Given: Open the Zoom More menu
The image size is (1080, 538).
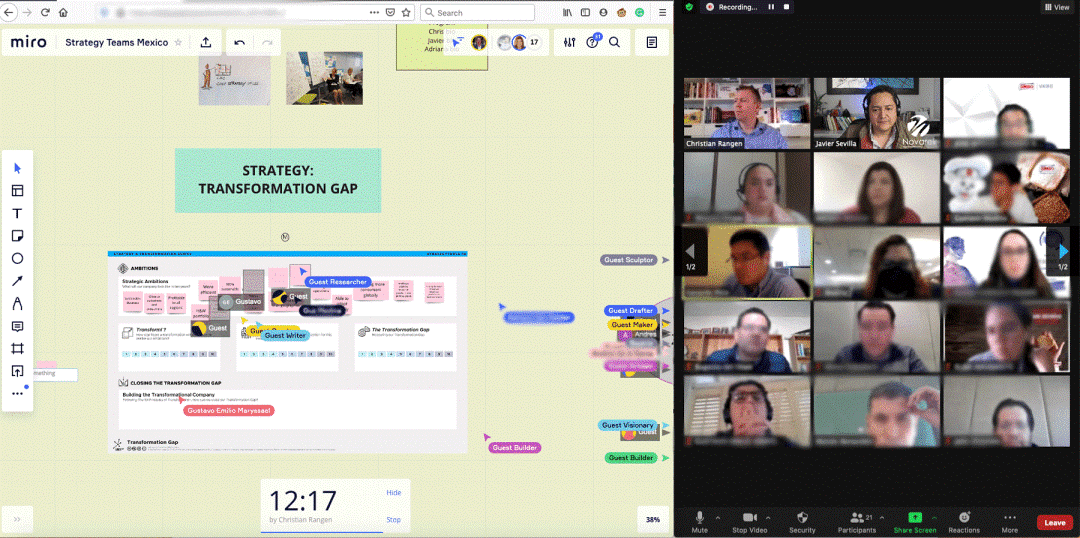Looking at the screenshot, I should [1010, 520].
